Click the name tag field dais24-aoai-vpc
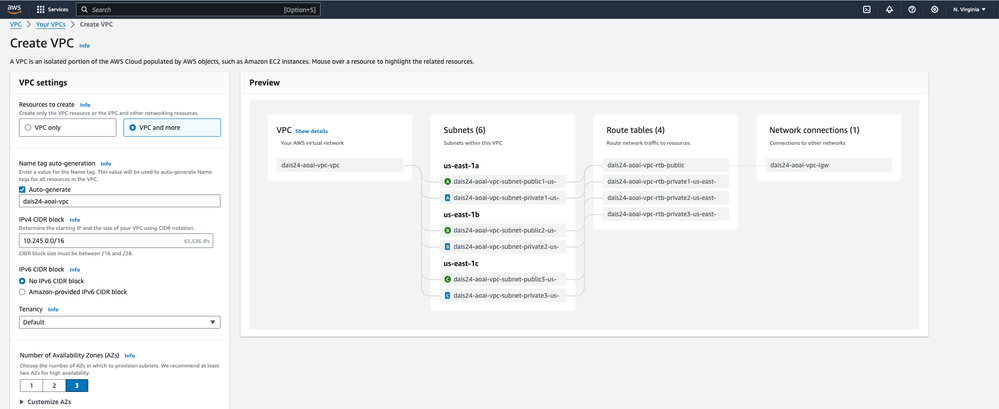The image size is (999, 409). point(120,201)
